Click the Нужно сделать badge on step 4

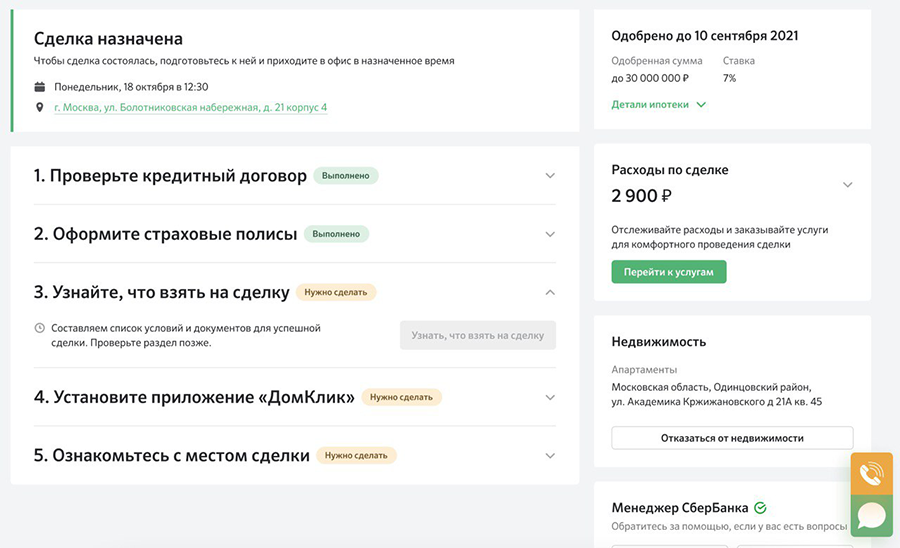point(401,397)
